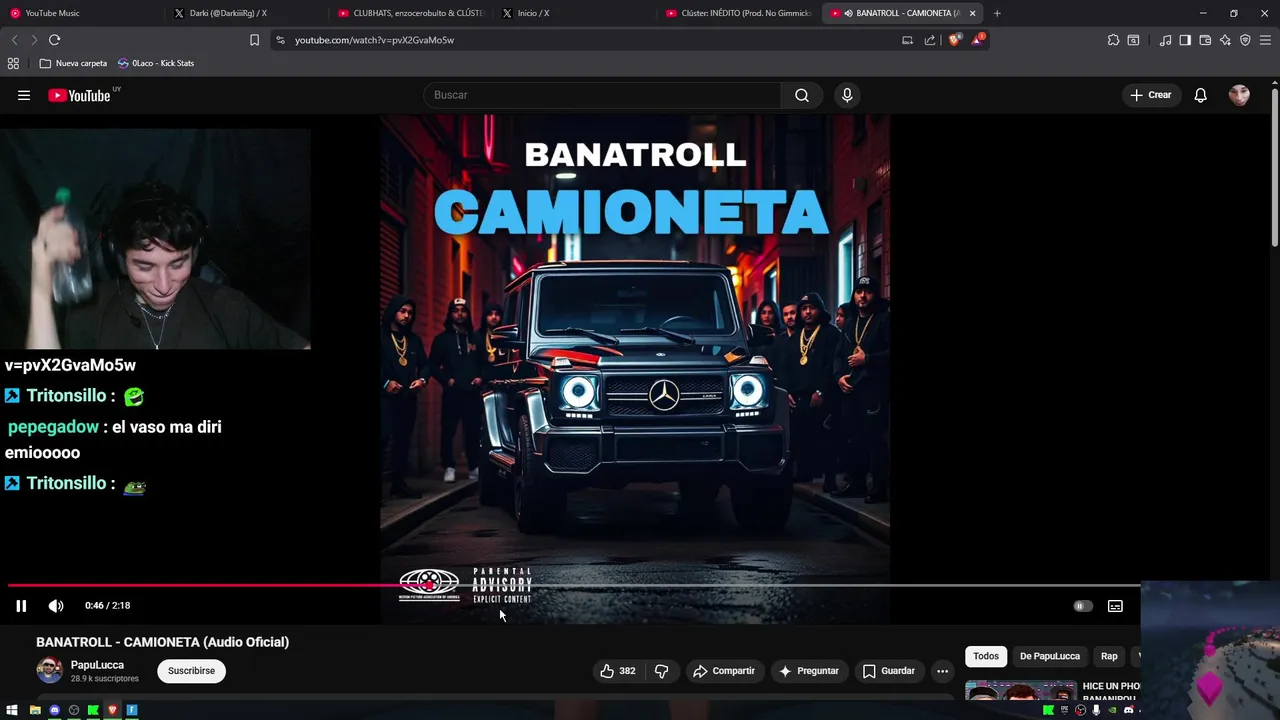Image resolution: width=1280 pixels, height=720 pixels.
Task: Reload the current page
Action: (54, 40)
